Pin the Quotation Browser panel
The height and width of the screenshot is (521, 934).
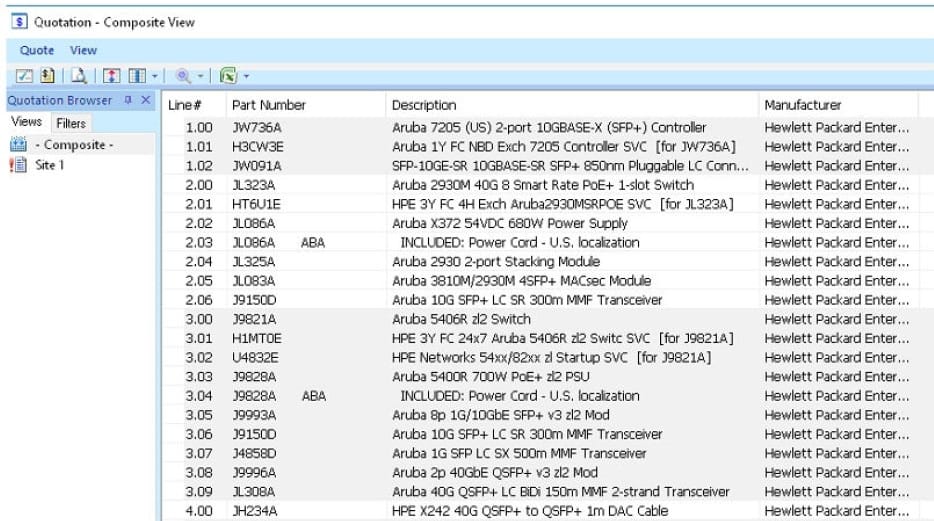[x=128, y=100]
